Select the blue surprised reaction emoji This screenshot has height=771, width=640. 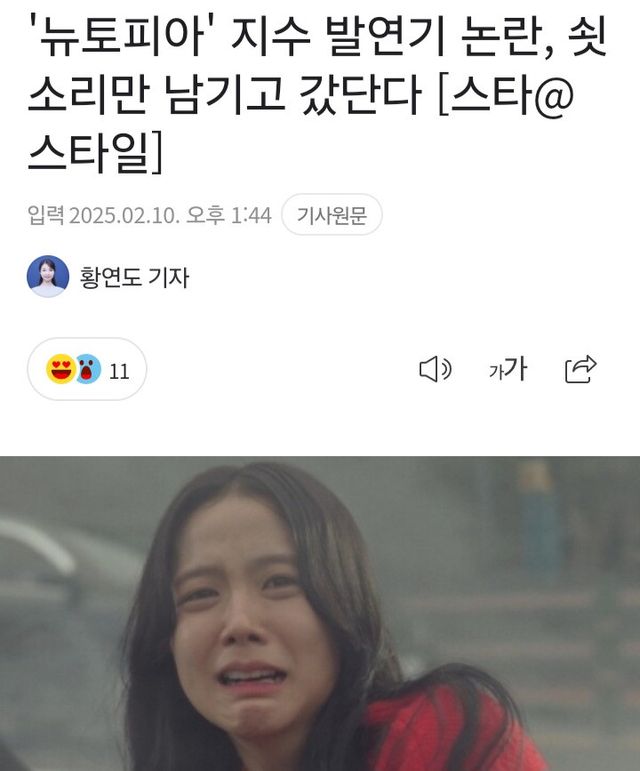[88, 369]
